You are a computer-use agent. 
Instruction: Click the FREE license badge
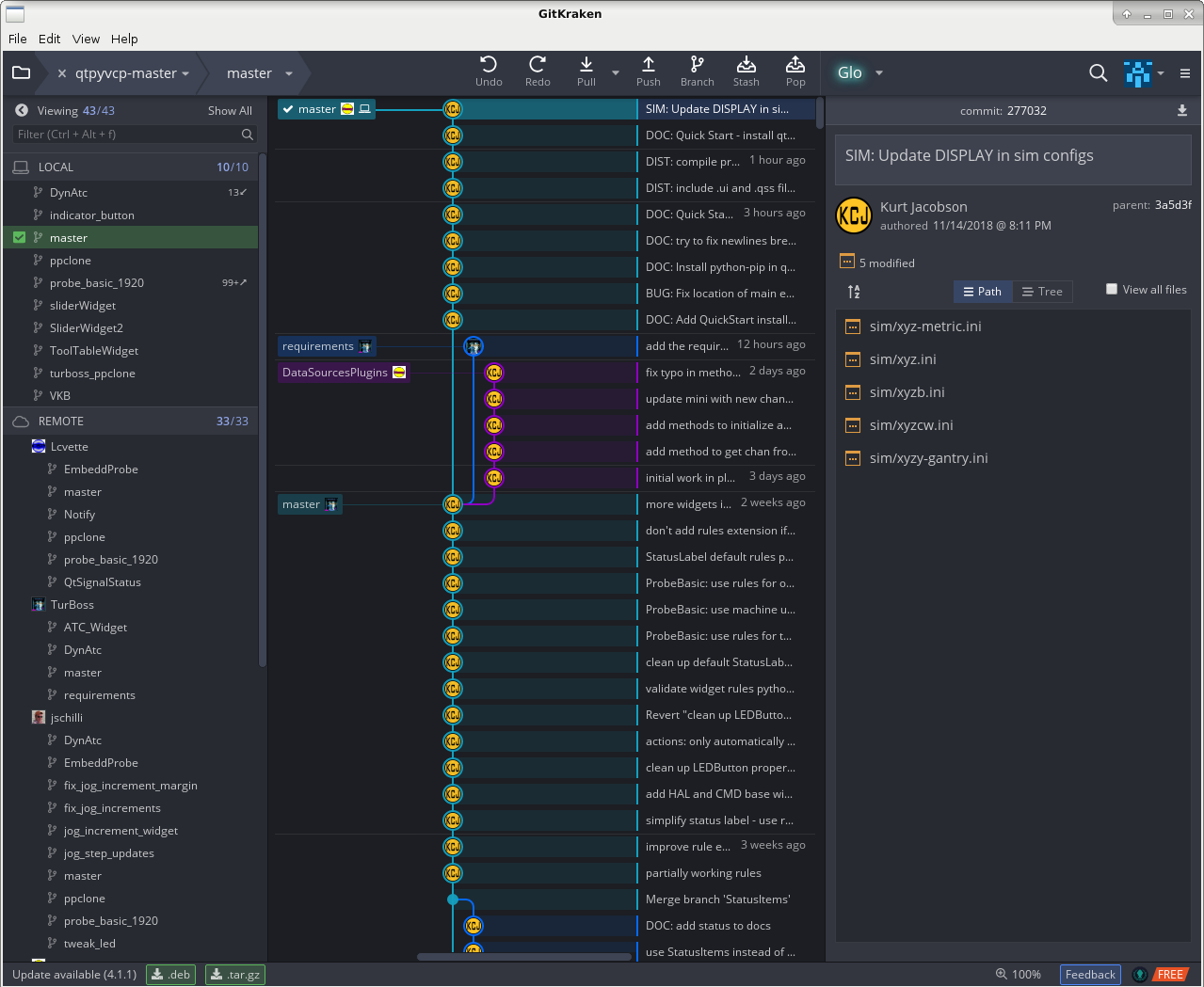click(x=1170, y=975)
